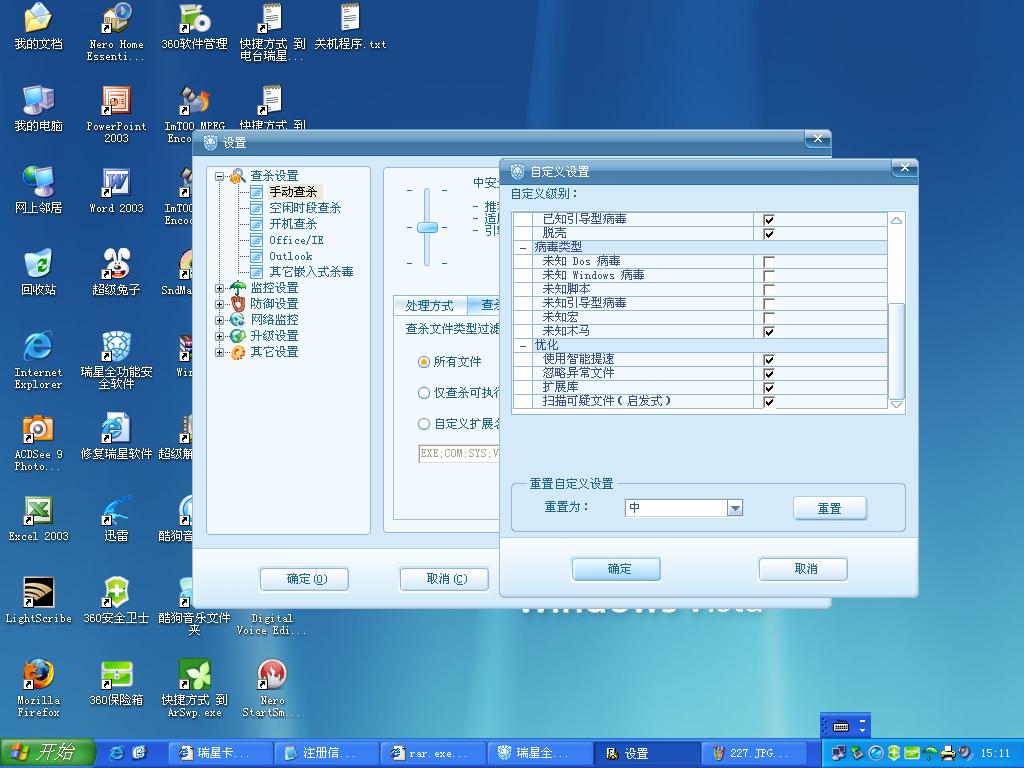Open the 360安全卫士 desktop icon
1024x768 pixels.
[116, 593]
